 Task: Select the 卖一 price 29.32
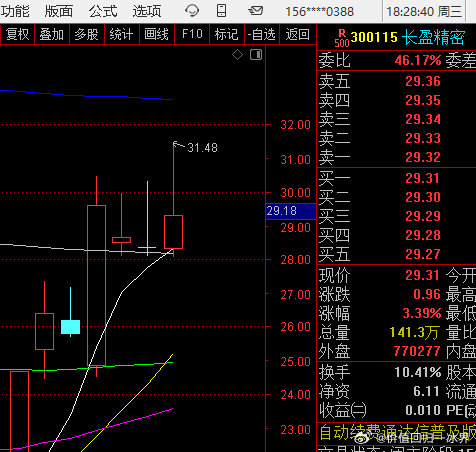tap(423, 157)
